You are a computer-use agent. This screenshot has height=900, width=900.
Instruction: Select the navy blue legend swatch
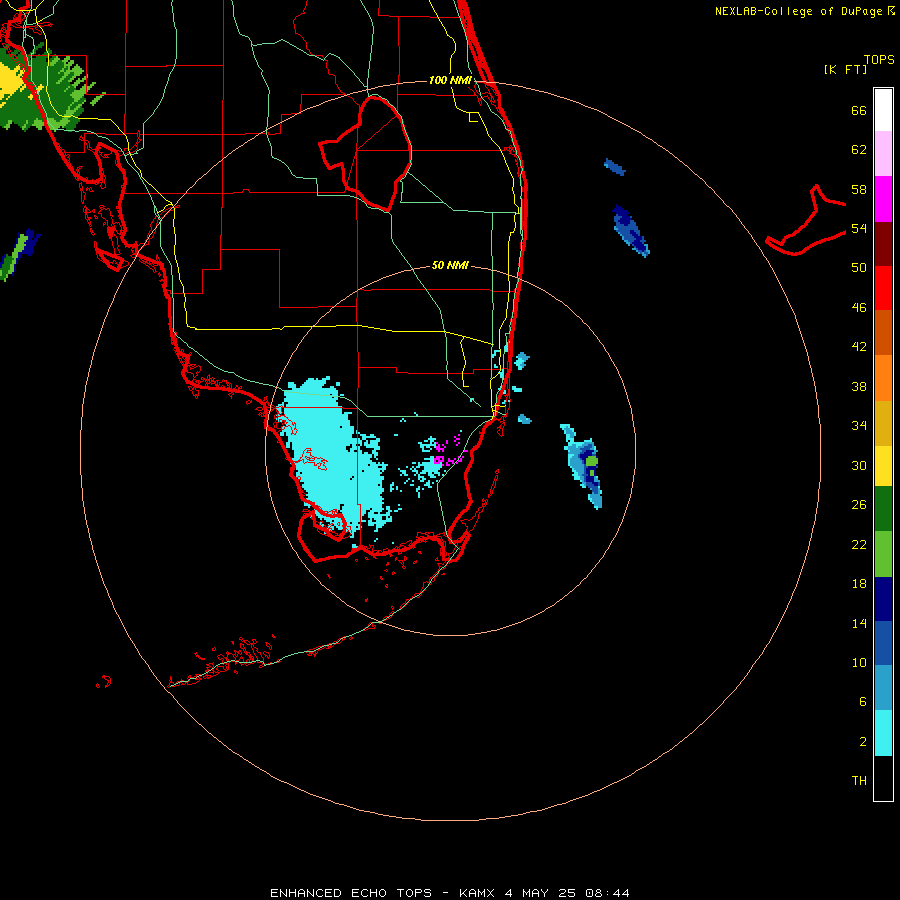[883, 599]
